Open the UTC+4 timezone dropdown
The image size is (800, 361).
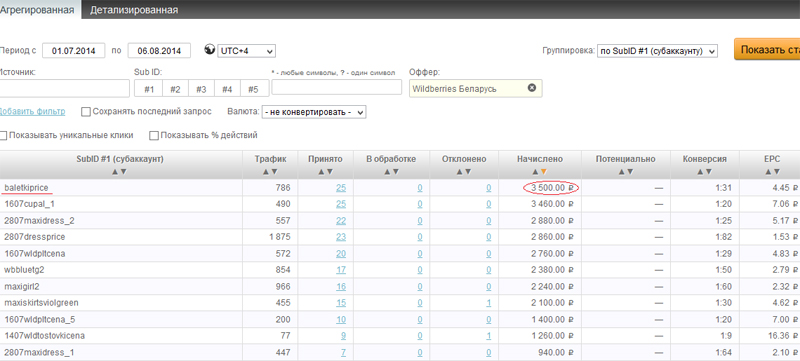click(x=246, y=50)
